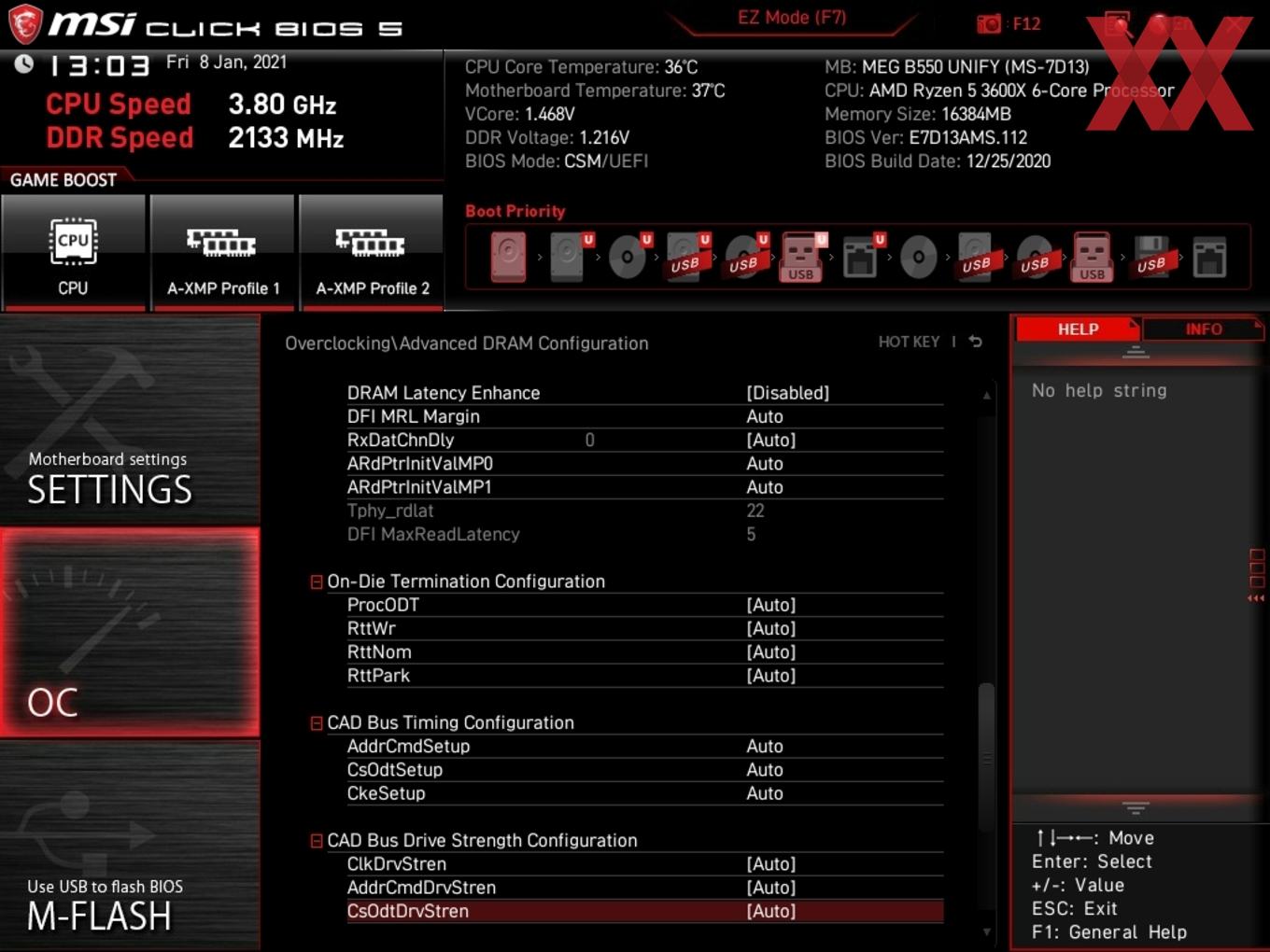
Task: Select the RxDatChnDly row label
Action: [x=401, y=440]
